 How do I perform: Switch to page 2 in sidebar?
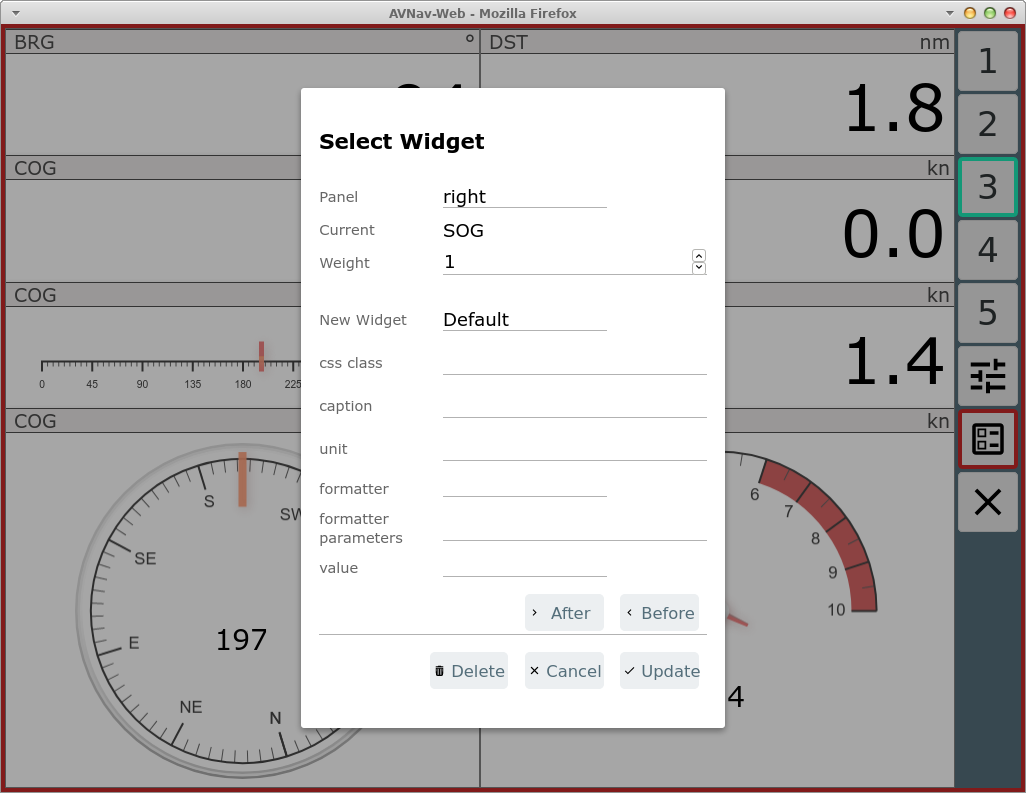tap(987, 124)
